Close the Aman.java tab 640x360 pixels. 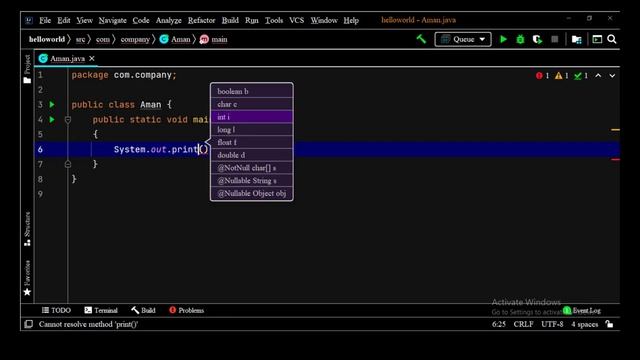coord(92,58)
